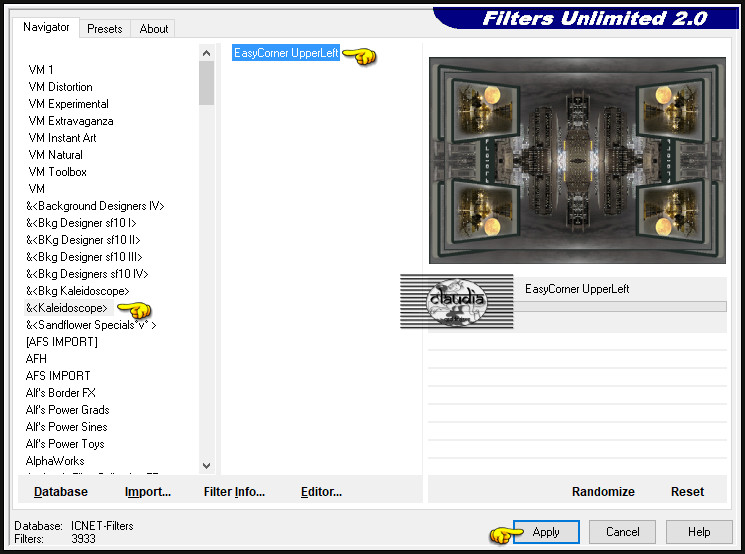The width and height of the screenshot is (745, 554).
Task: Click scroll down arrow of category list
Action: coord(206,466)
